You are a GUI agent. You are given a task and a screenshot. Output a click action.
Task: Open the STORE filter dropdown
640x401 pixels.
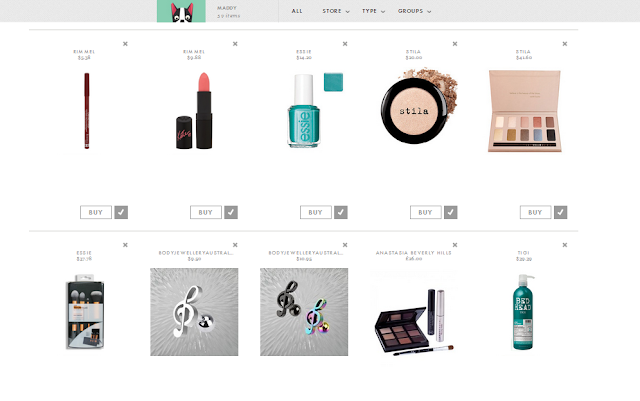click(336, 11)
